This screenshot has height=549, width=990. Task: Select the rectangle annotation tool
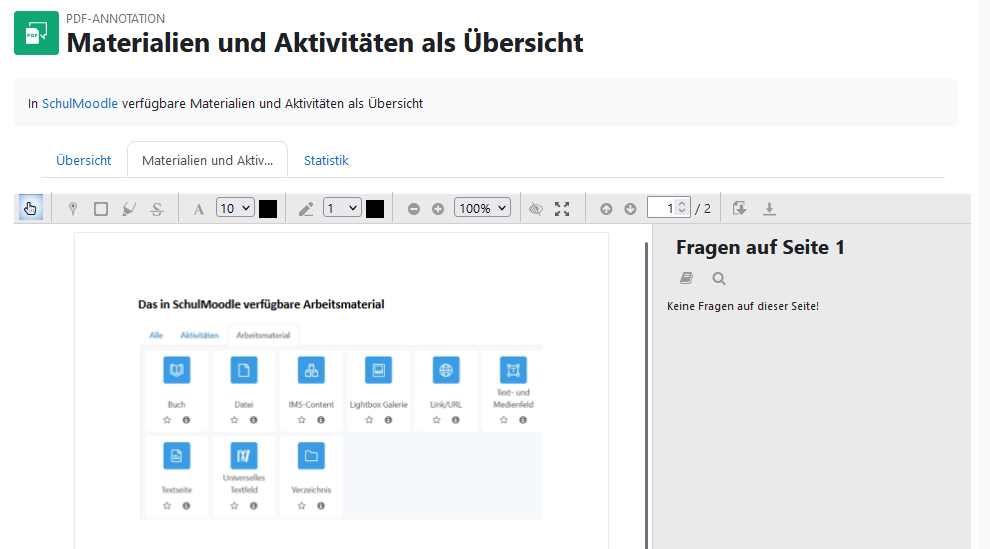(100, 209)
